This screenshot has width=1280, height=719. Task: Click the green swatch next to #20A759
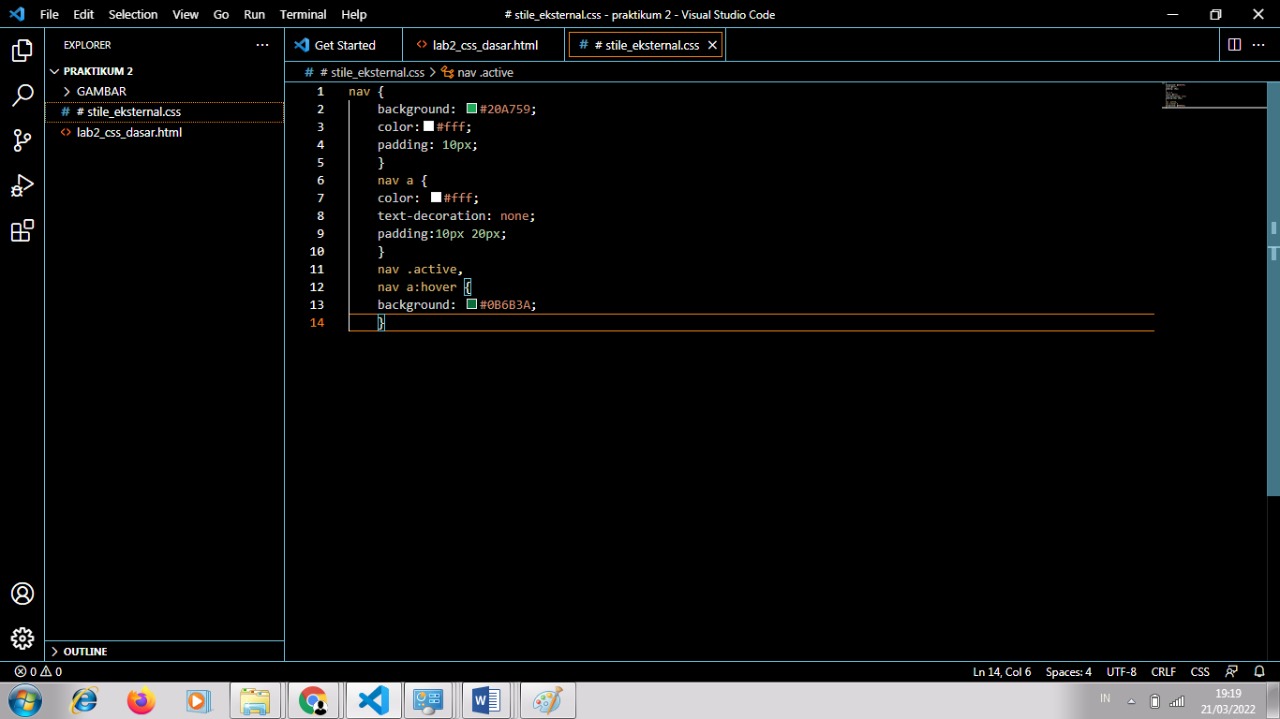[471, 108]
